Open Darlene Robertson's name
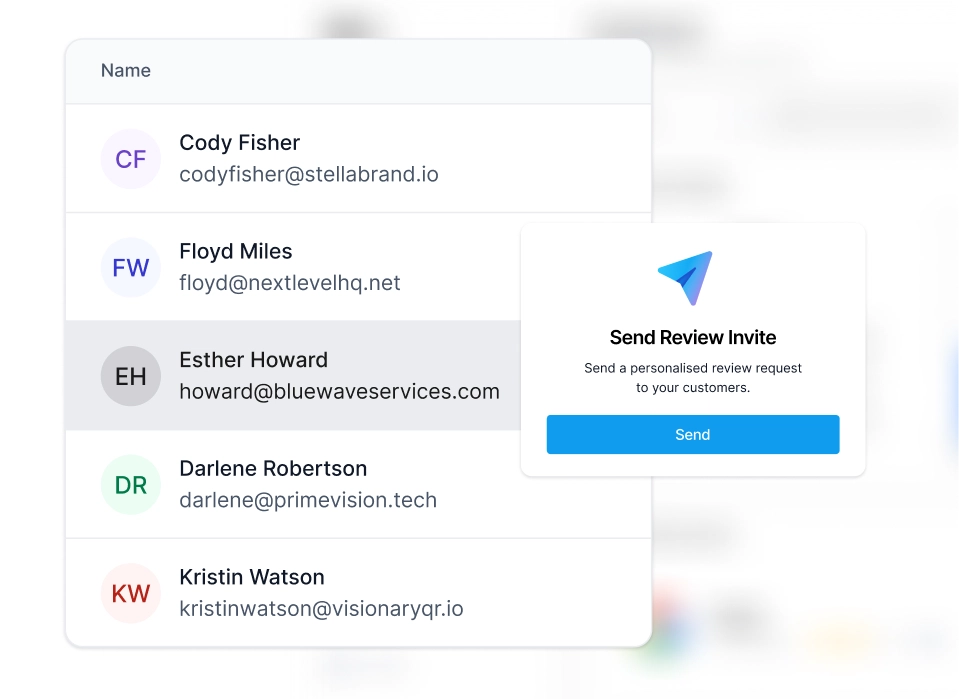This screenshot has height=699, width=959. [273, 468]
